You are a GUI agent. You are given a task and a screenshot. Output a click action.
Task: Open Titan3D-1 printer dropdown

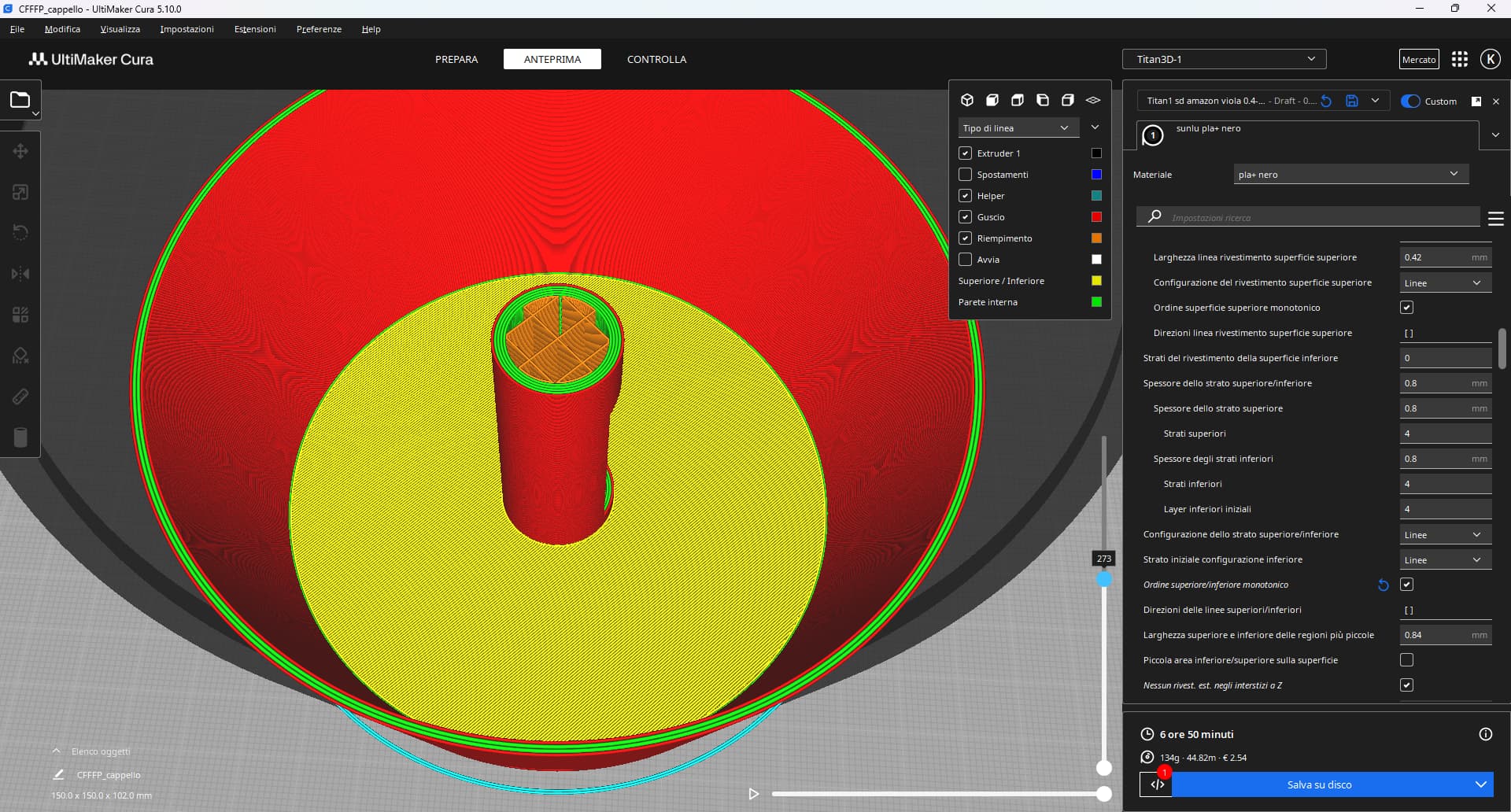[1224, 59]
